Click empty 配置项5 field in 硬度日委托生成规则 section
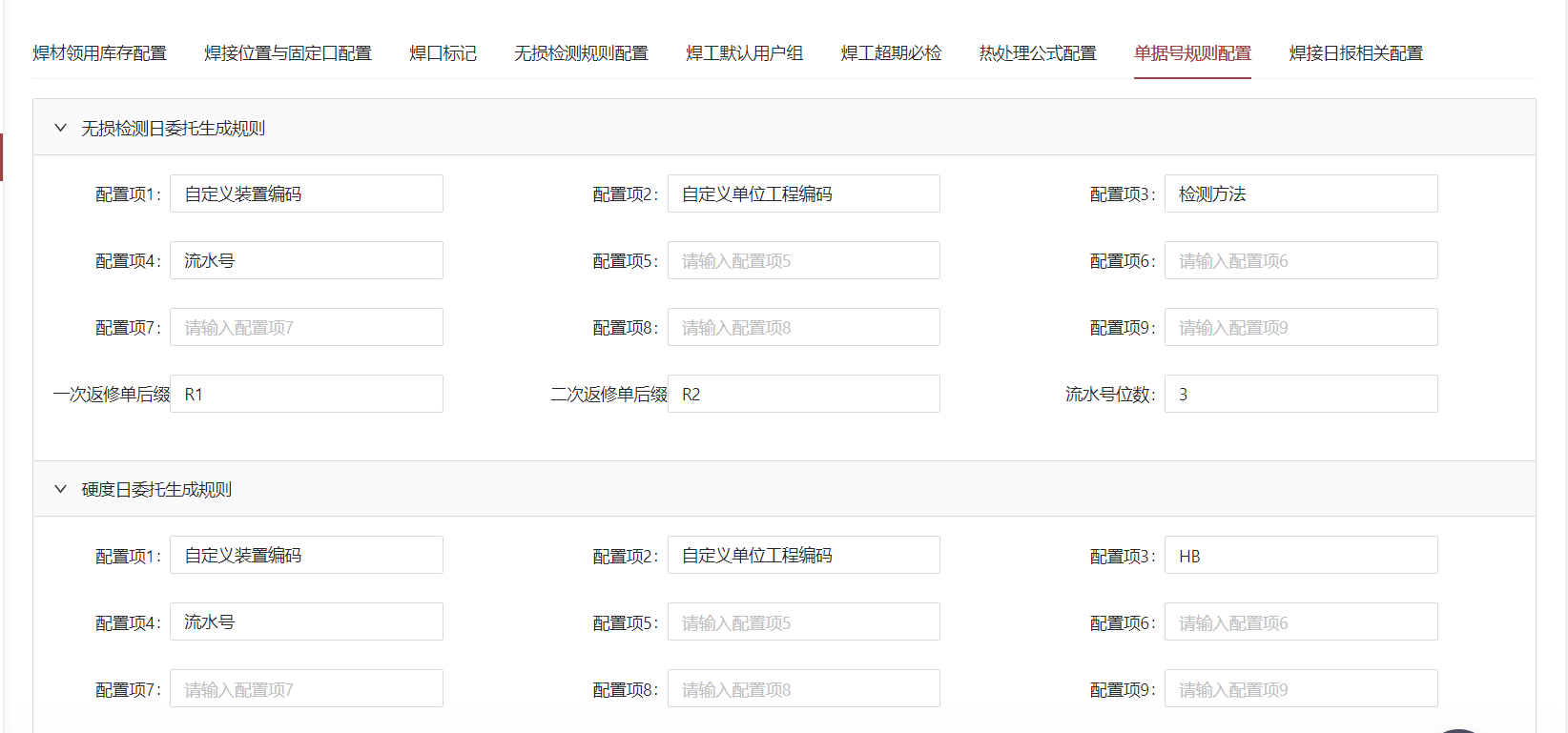The width and height of the screenshot is (1568, 733). (x=804, y=621)
